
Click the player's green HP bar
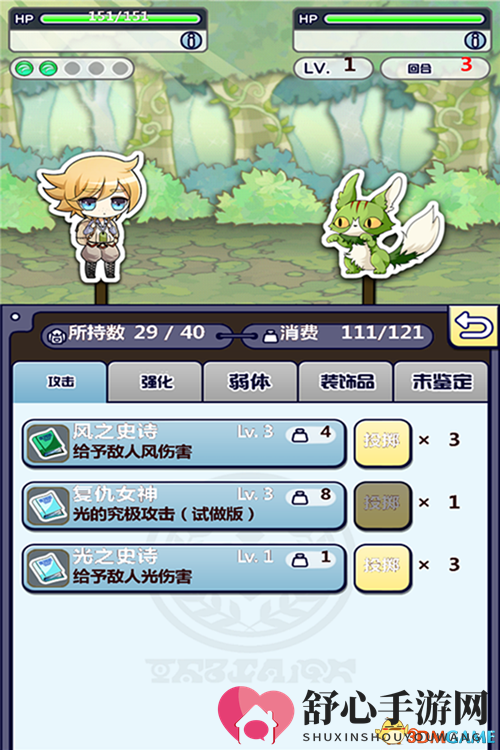[x=120, y=19]
